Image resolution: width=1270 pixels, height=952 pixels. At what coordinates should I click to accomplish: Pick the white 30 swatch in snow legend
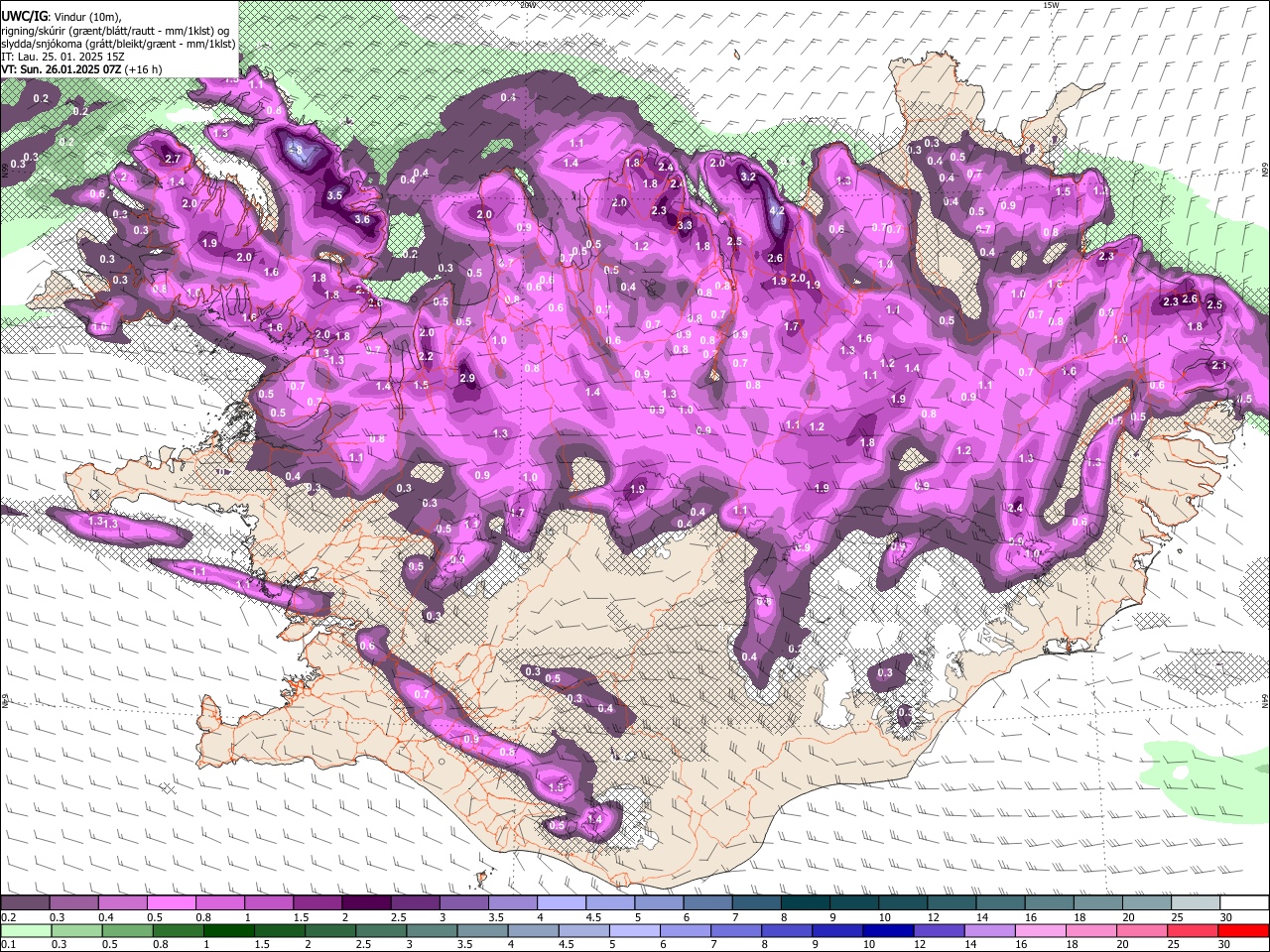[1244, 902]
